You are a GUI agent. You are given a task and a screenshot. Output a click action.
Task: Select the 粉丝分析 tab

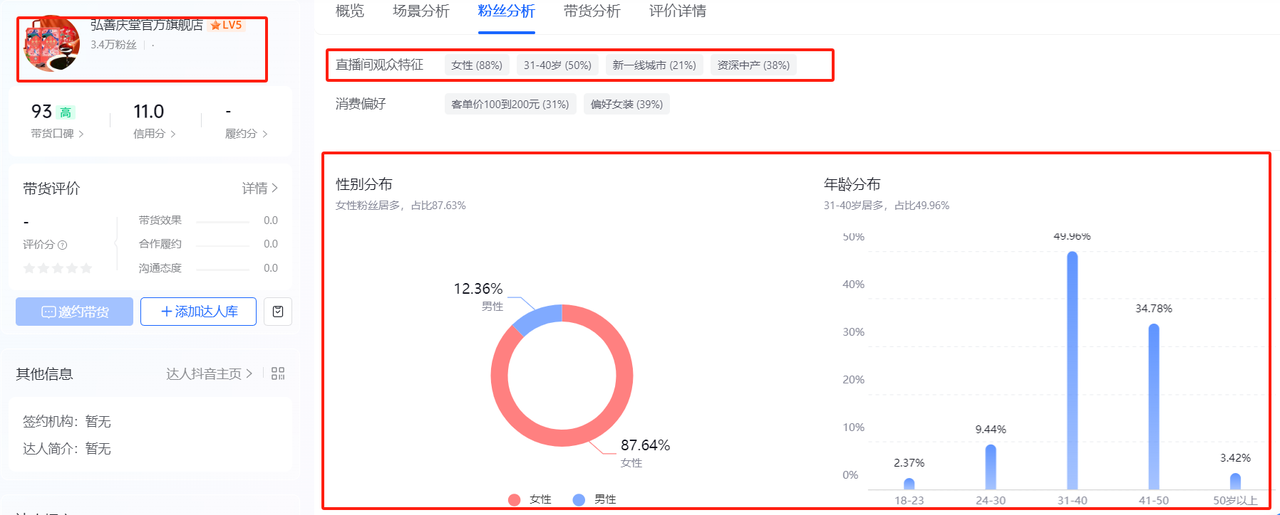pos(506,12)
